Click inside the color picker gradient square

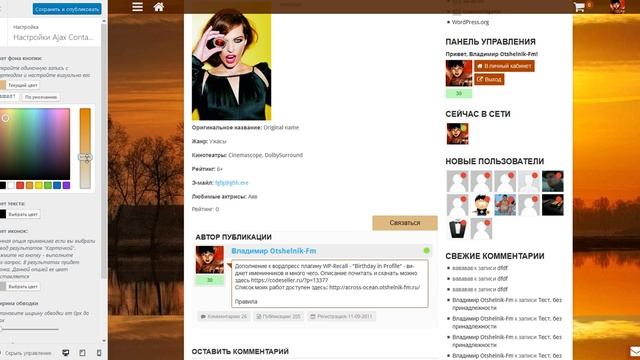35,144
